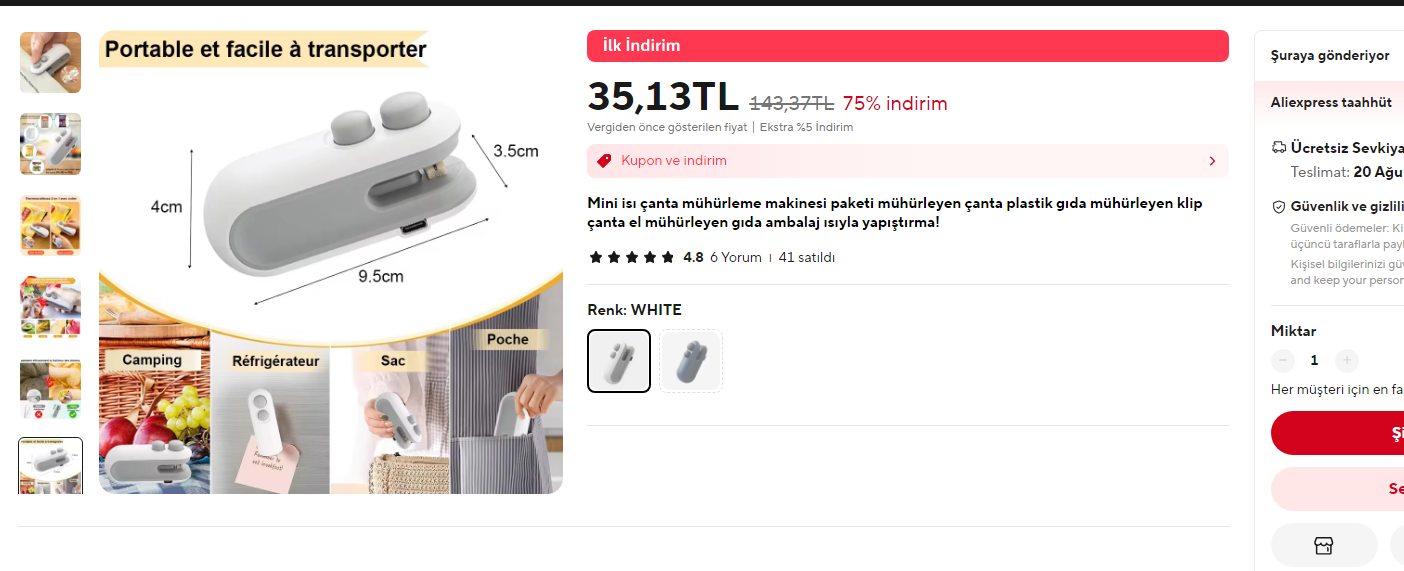
Task: Expand the Kupon ve indirim chevron
Action: (1212, 161)
